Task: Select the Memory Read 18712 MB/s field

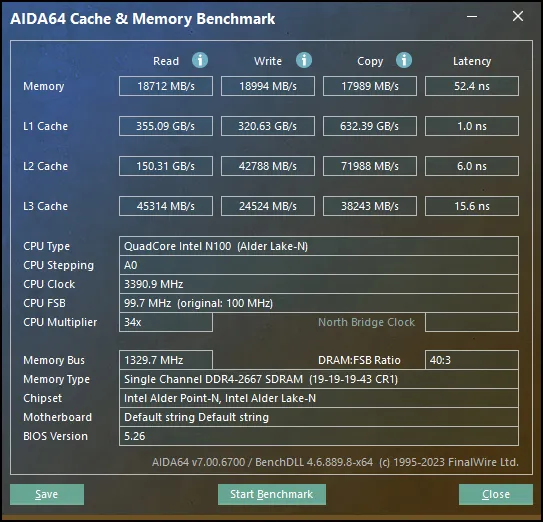Action: tap(166, 86)
